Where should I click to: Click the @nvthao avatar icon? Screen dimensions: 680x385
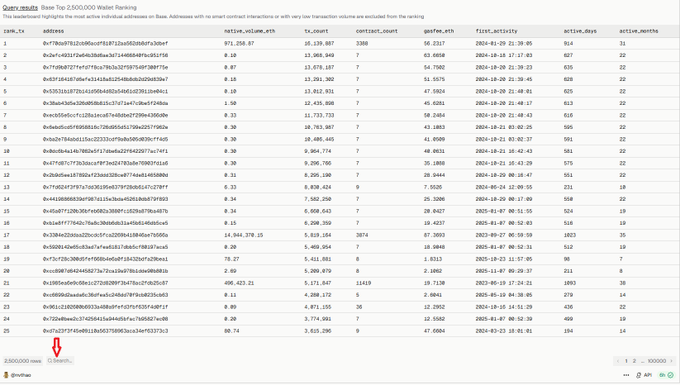point(6,375)
